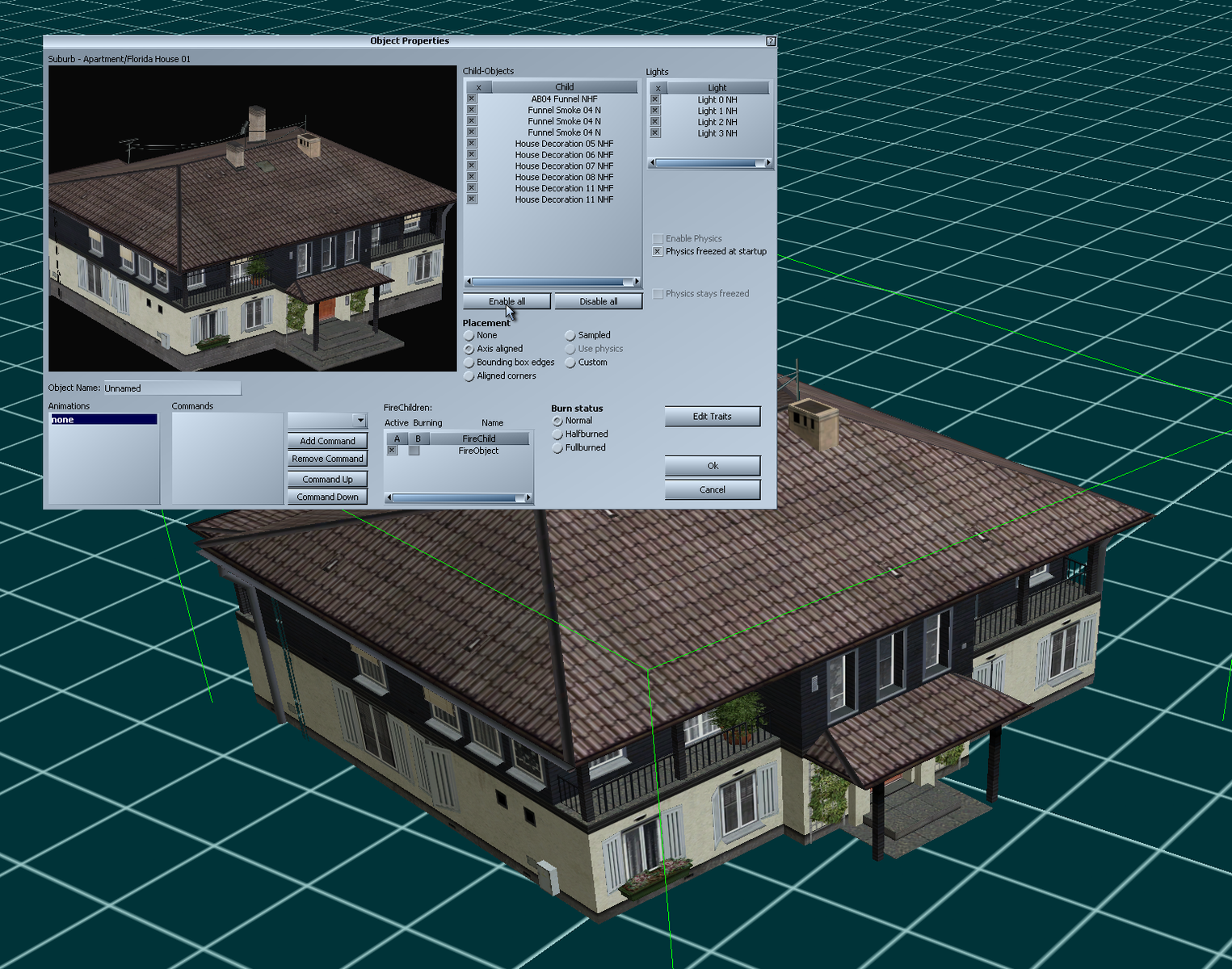Click the 'FireObject' name in FireChildren list
The height and width of the screenshot is (969, 1232).
click(478, 451)
